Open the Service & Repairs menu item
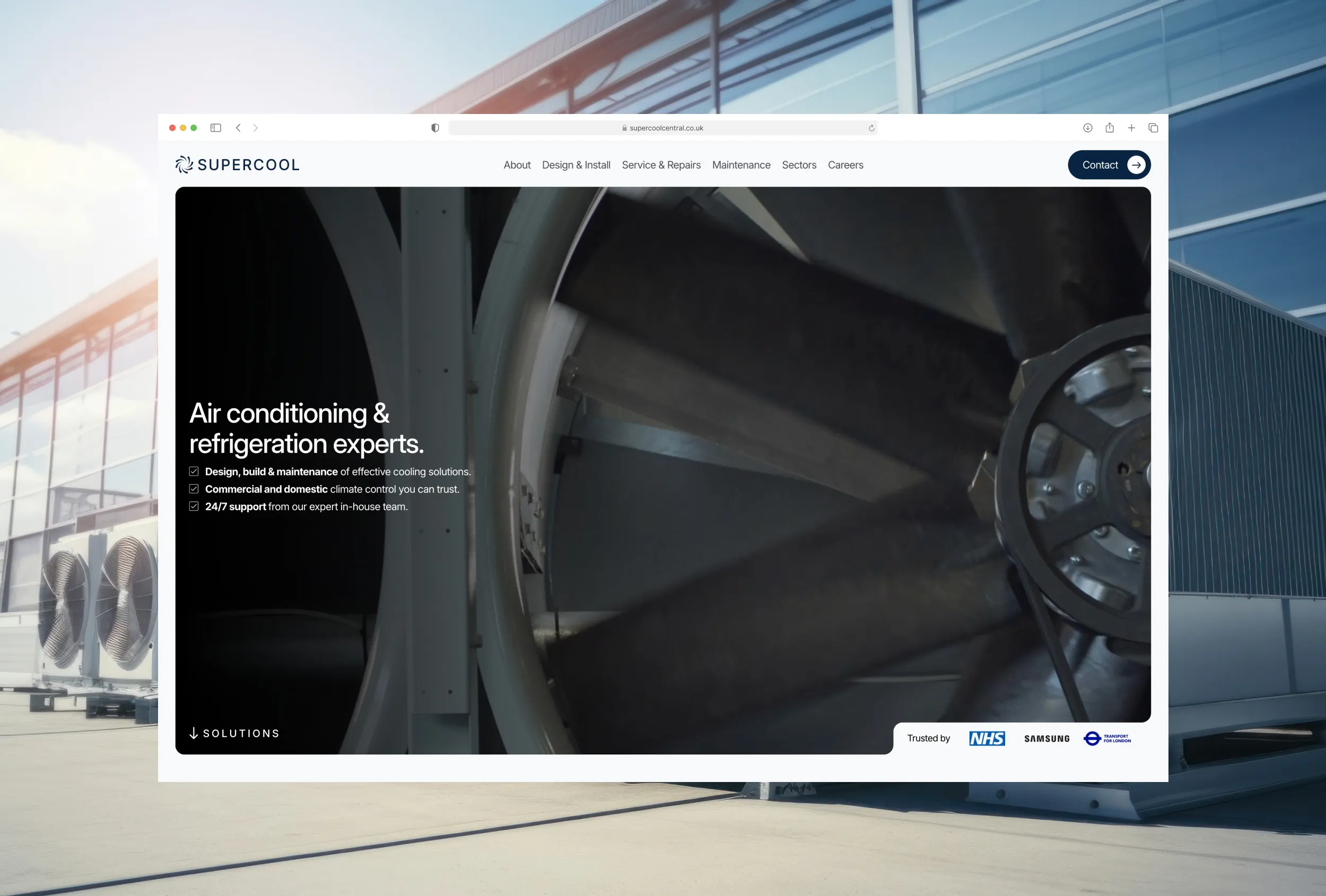Screen dimensions: 1326x896 661,165
